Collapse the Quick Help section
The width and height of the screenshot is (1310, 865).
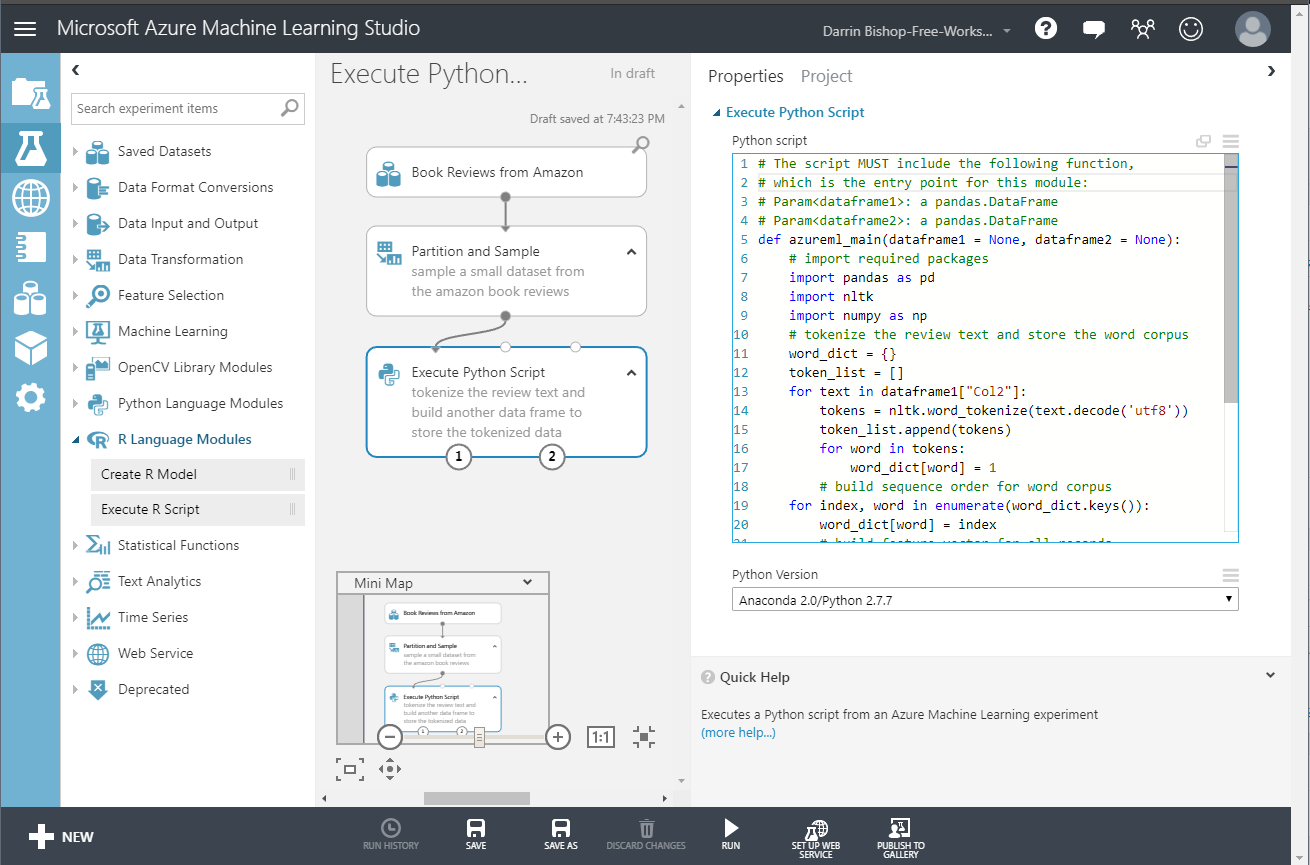pos(1271,675)
